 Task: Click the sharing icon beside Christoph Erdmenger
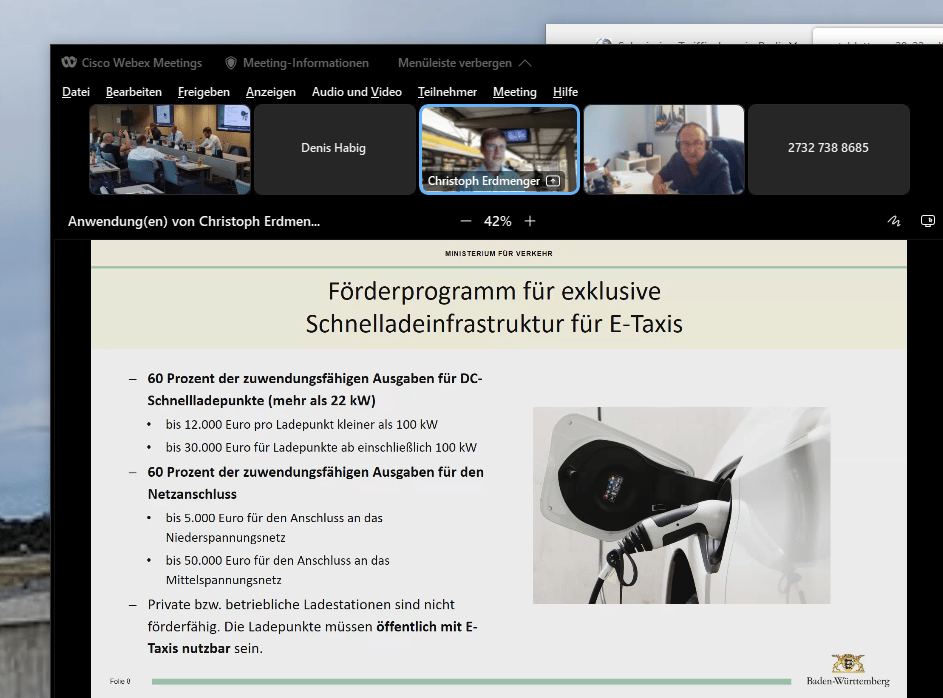(x=553, y=181)
